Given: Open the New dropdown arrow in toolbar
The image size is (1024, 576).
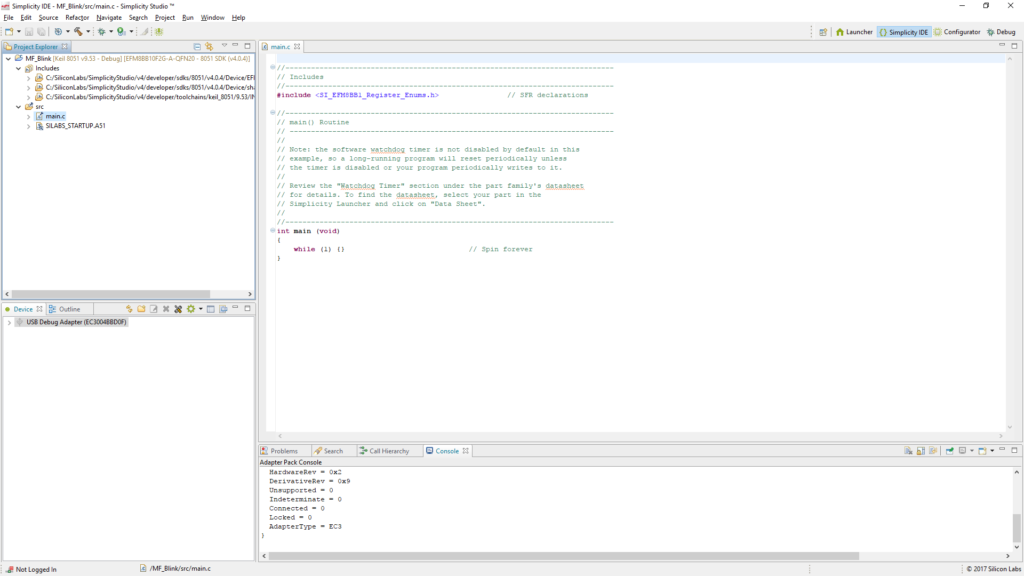Looking at the screenshot, I should coord(19,32).
